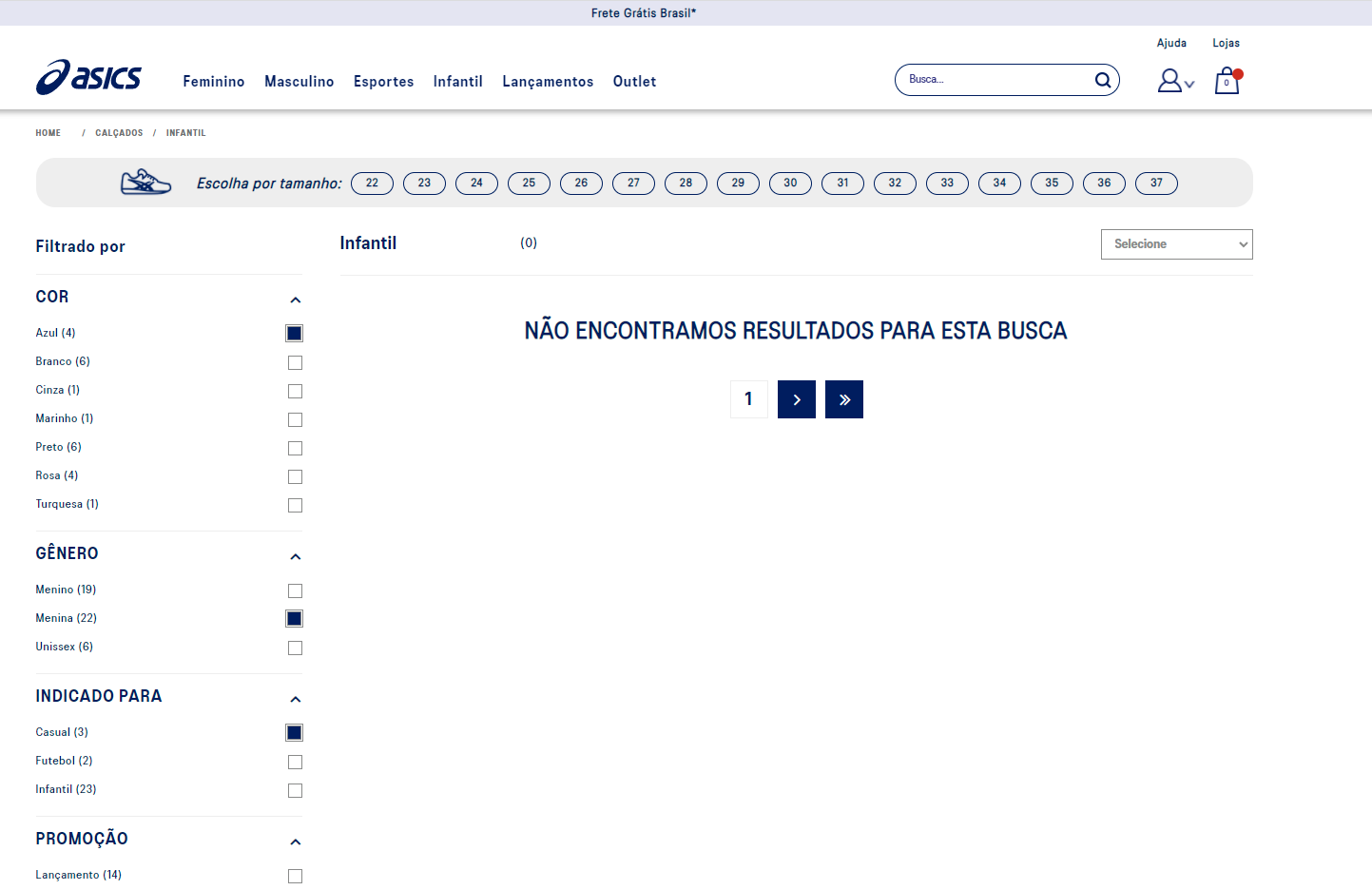The height and width of the screenshot is (890, 1372).
Task: Go to INFANTIL breadcrumb
Action: 186,133
